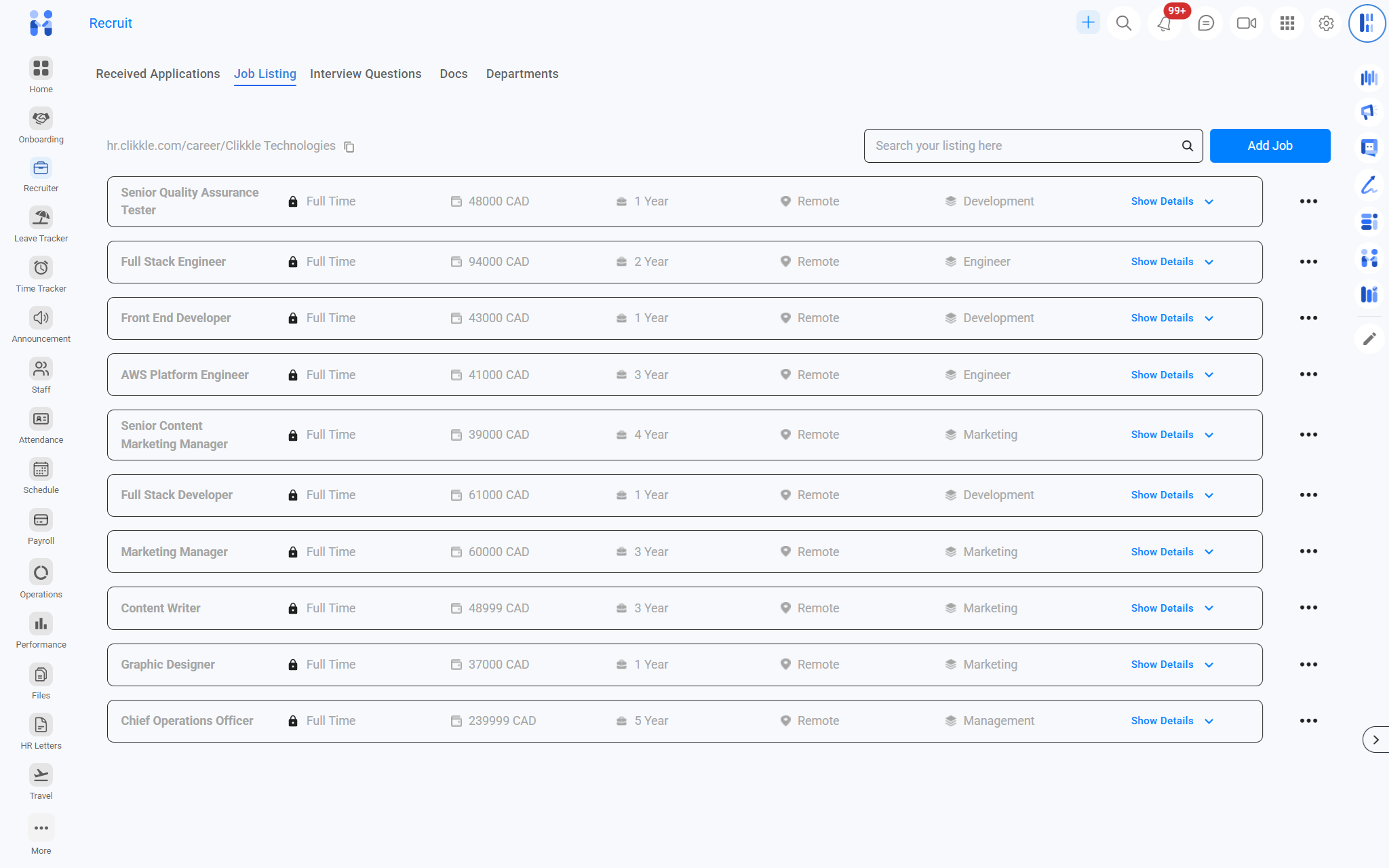Open the chat messages icon
The width and height of the screenshot is (1389, 868).
[x=1205, y=24]
